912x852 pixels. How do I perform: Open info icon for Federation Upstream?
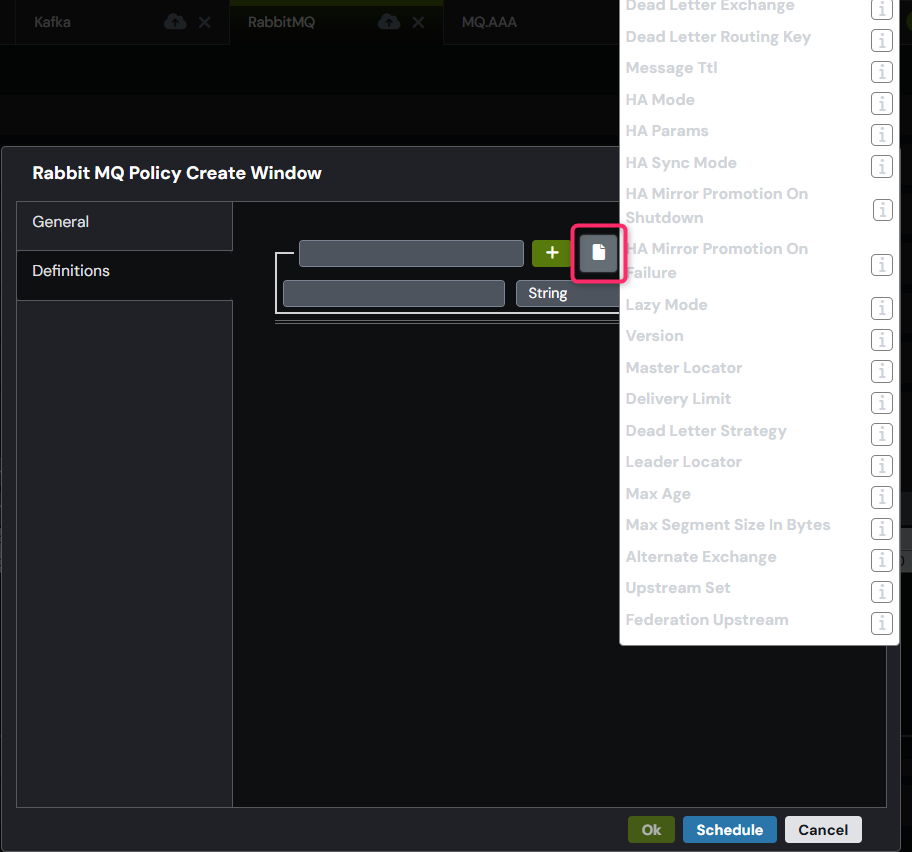point(882,623)
